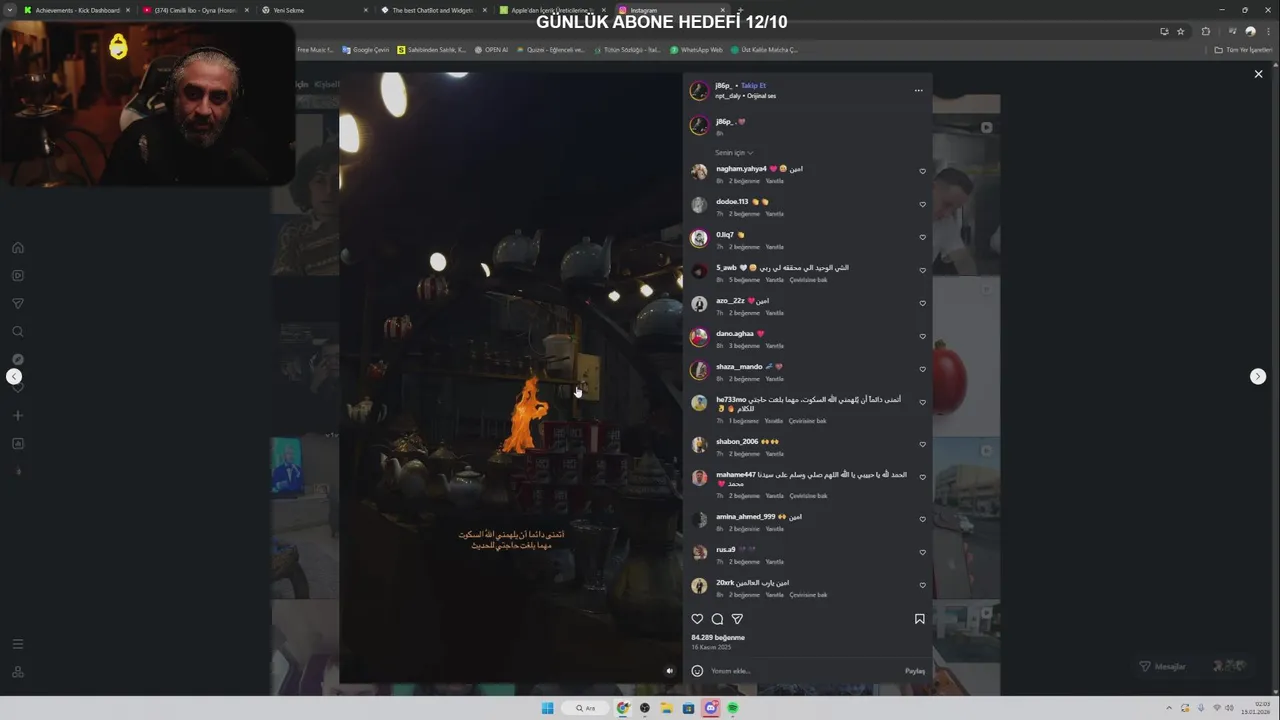Save the post with bookmark icon
This screenshot has height=720, width=1280.
[x=919, y=619]
